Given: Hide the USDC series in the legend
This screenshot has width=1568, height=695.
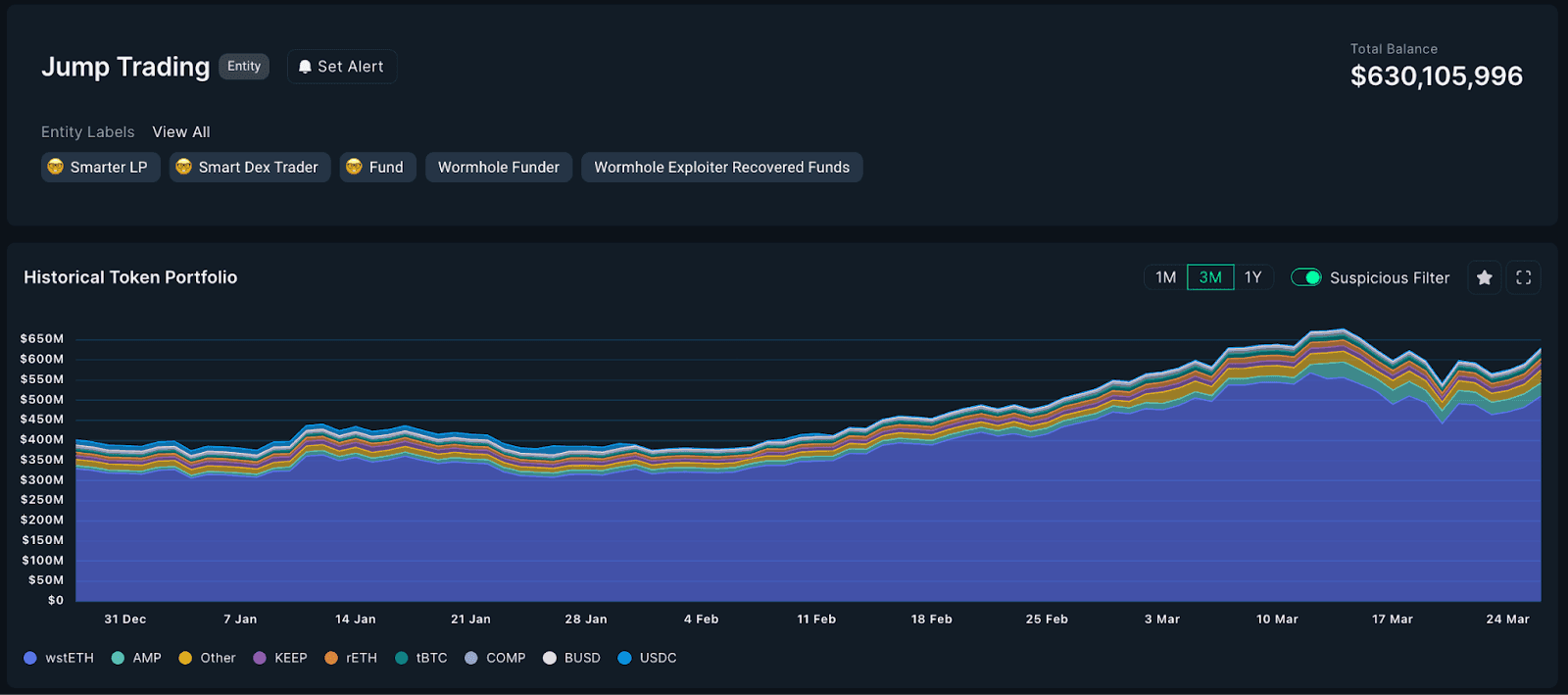Looking at the screenshot, I should click(x=648, y=658).
